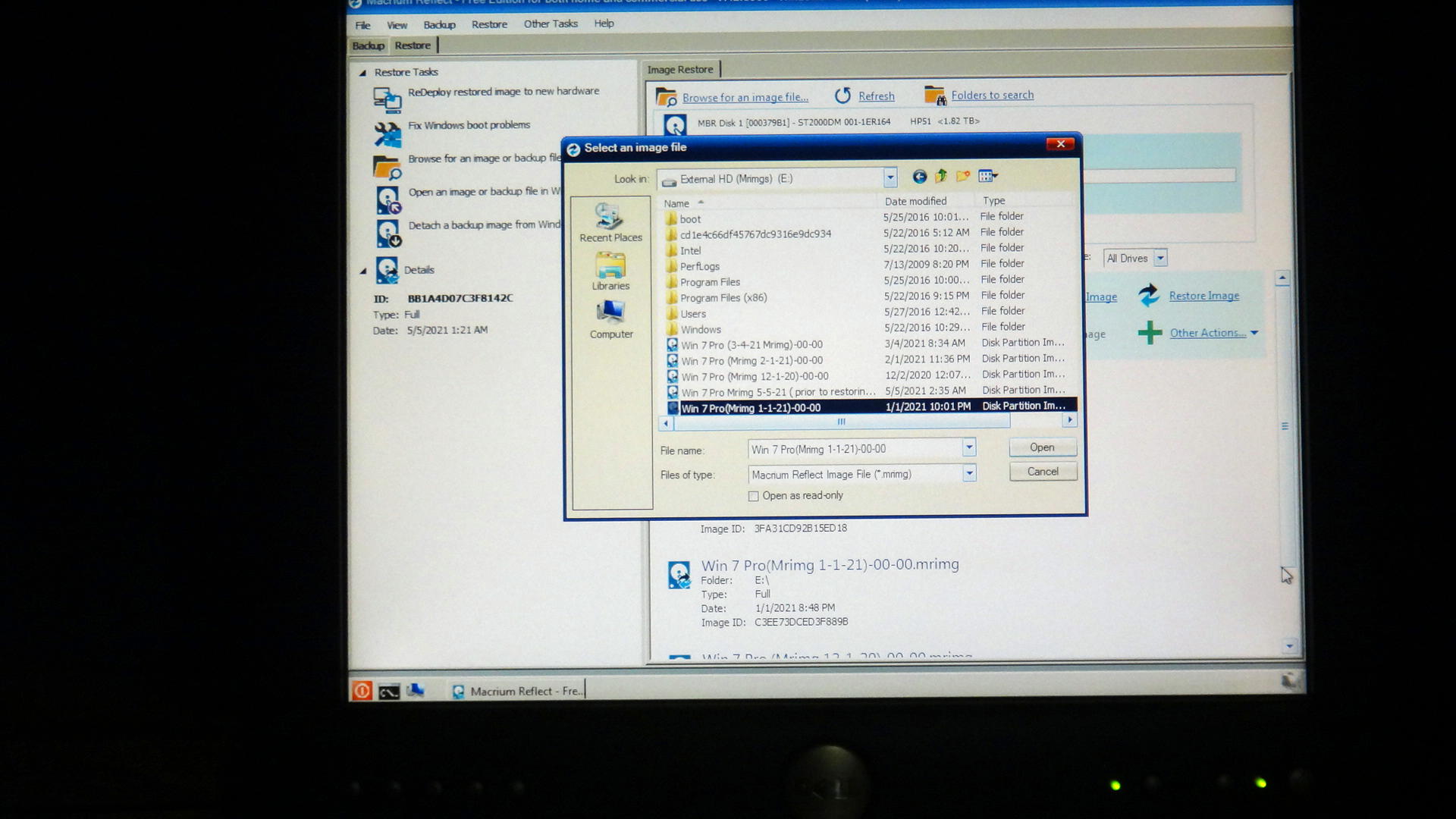Click Macrium Reflect taskbar button
Screen dimensions: 1456x819
(x=517, y=691)
